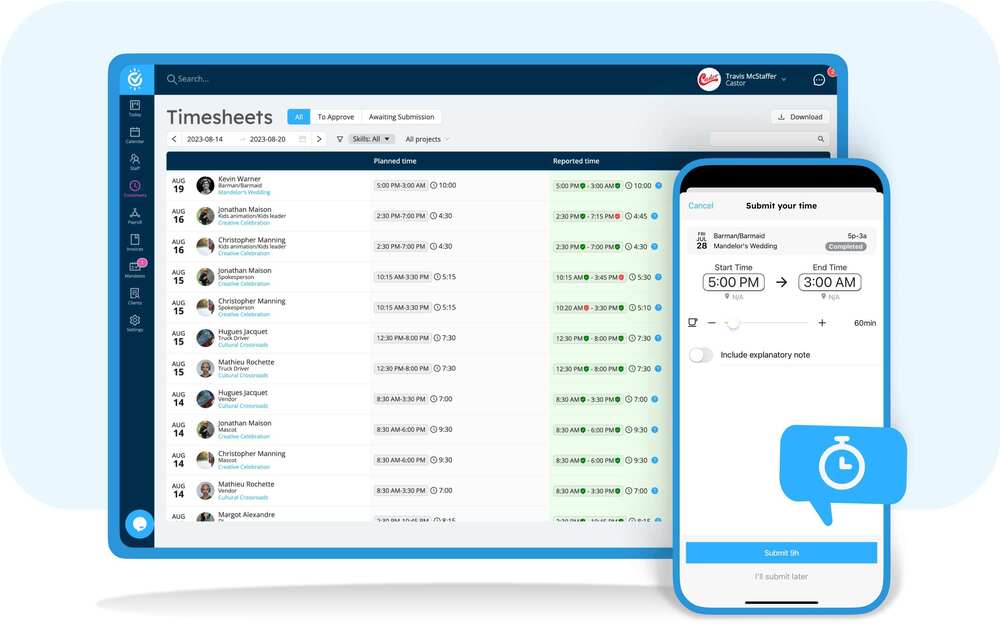Open Cultural Crossroads link on Mathieu Rochette's Aug 15 row
The image size is (1000, 627).
point(243,376)
